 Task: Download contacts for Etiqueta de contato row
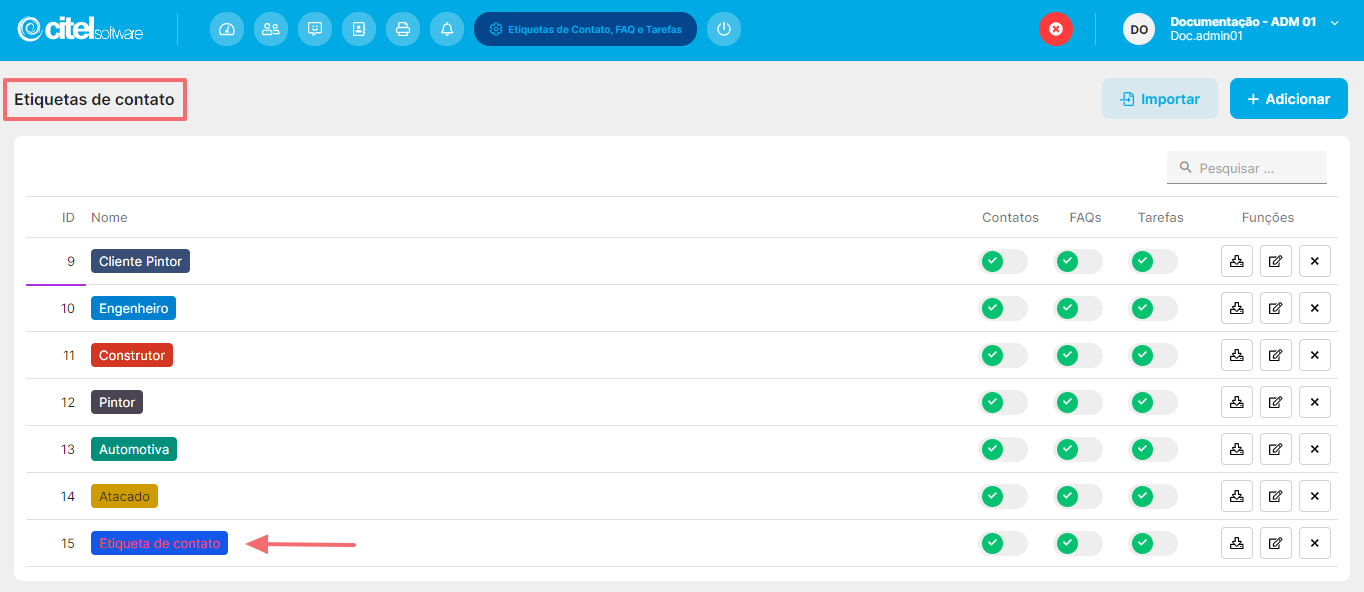point(1237,543)
